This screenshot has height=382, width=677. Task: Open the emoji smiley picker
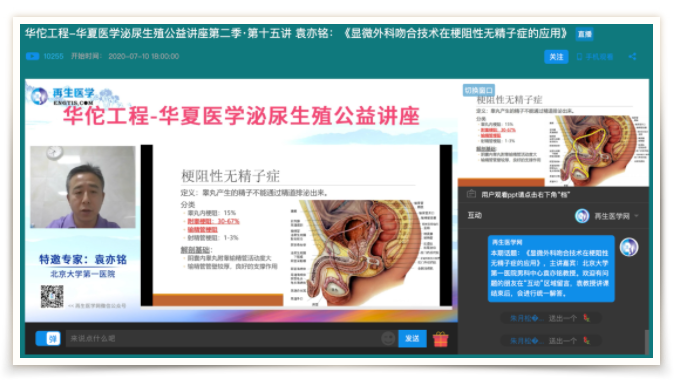point(388,338)
